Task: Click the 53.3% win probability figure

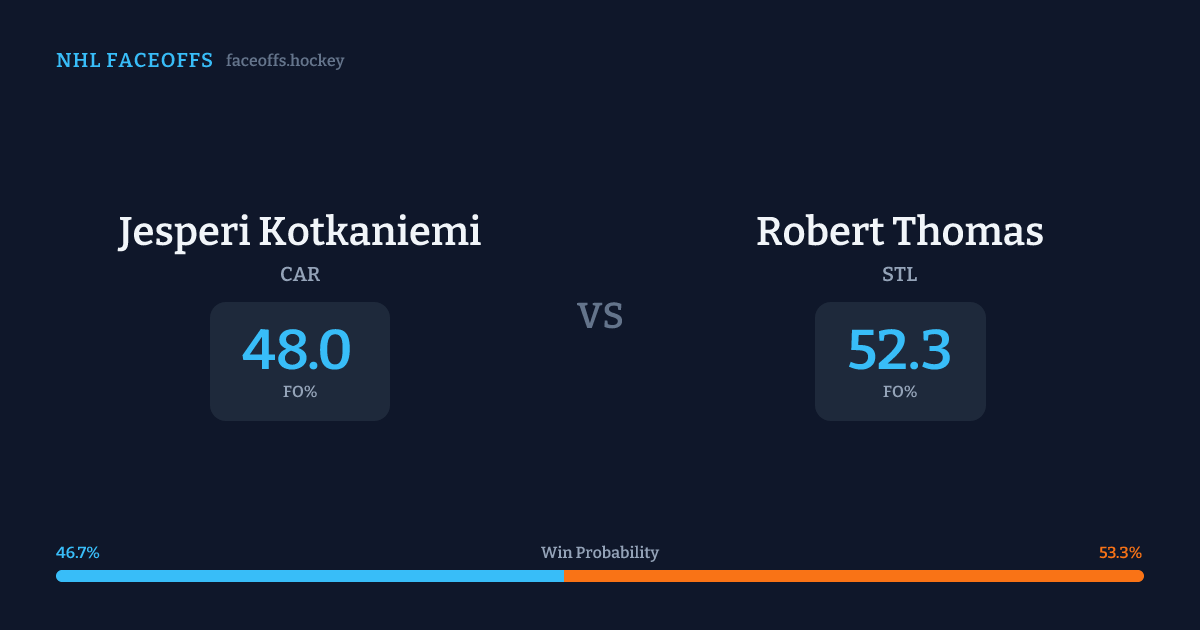Action: 1120,553
